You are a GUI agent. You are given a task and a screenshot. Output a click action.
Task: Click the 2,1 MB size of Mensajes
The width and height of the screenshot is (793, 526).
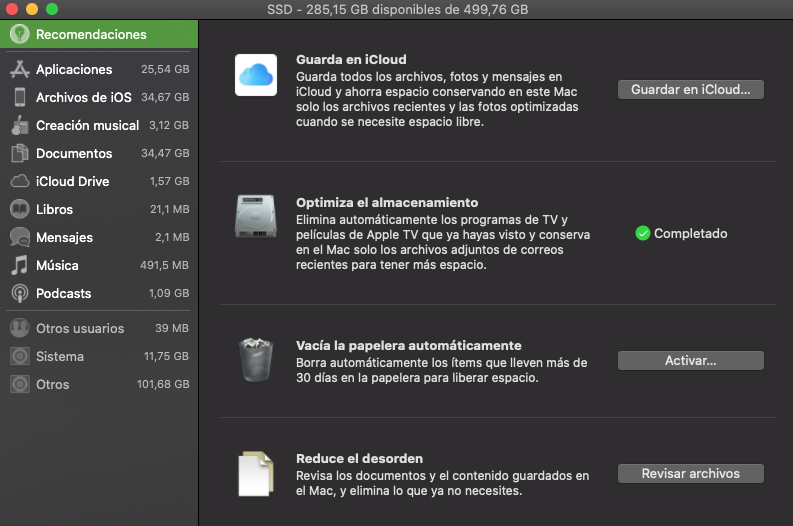(172, 237)
